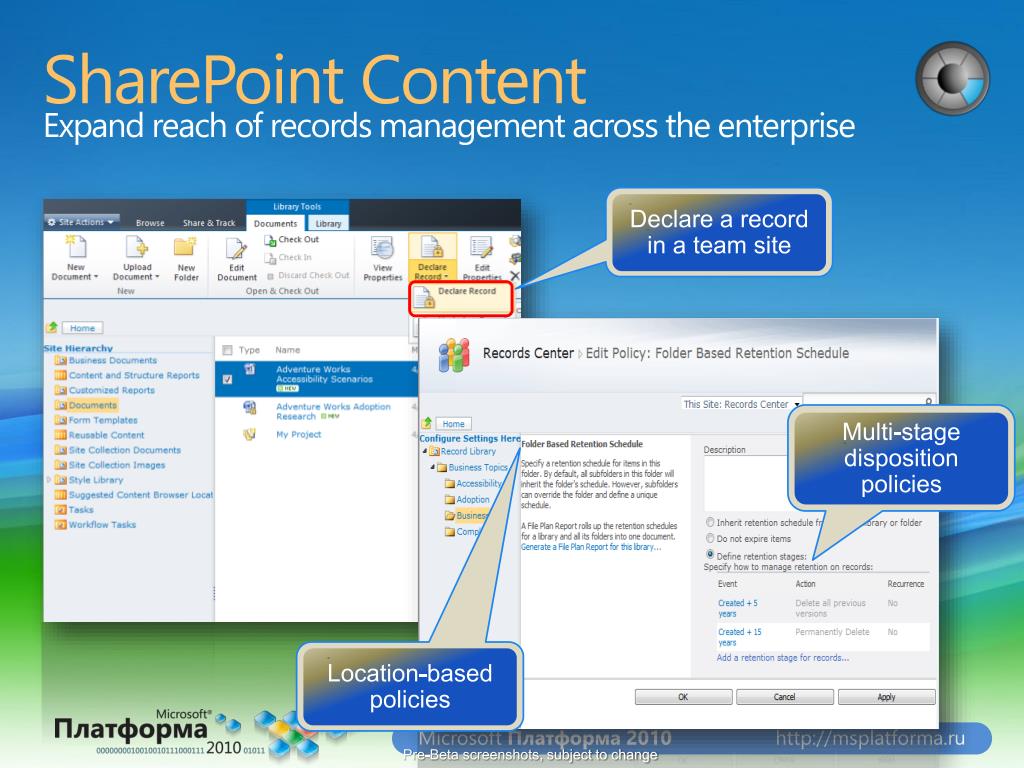Click Generate a File Plan Report link
Screen dimensions: 1024x768
click(x=590, y=547)
